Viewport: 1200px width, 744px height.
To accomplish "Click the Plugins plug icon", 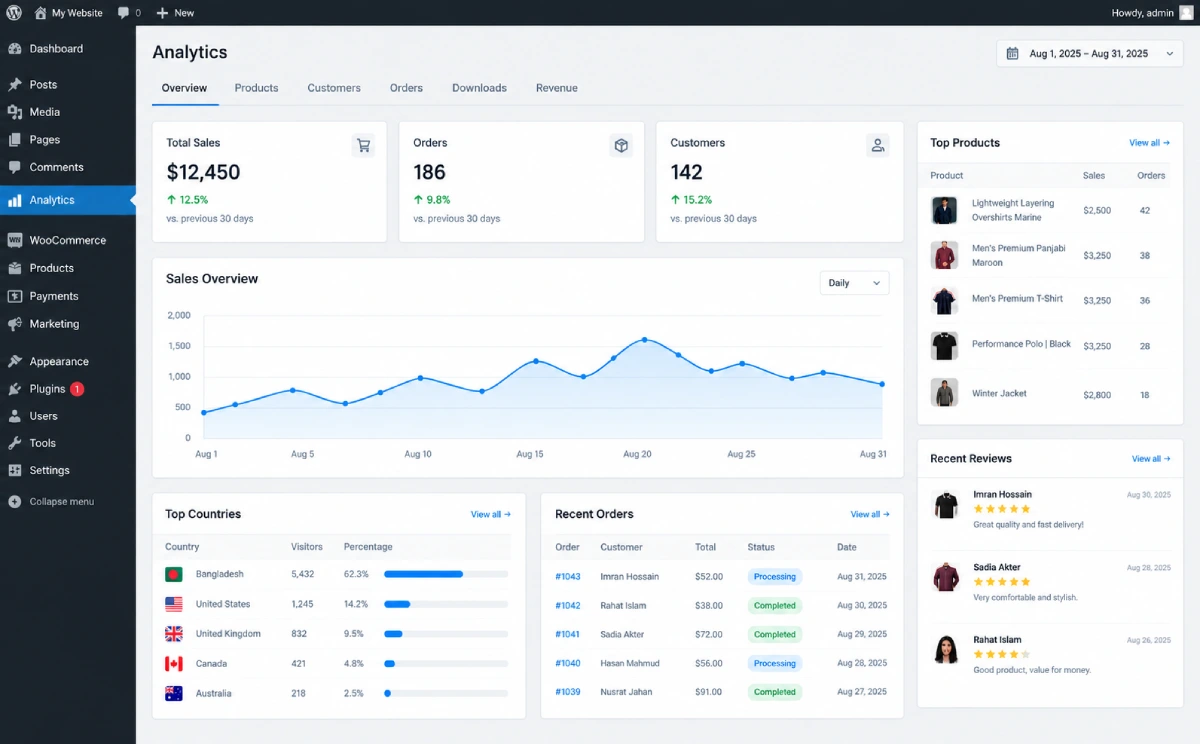I will pos(14,389).
